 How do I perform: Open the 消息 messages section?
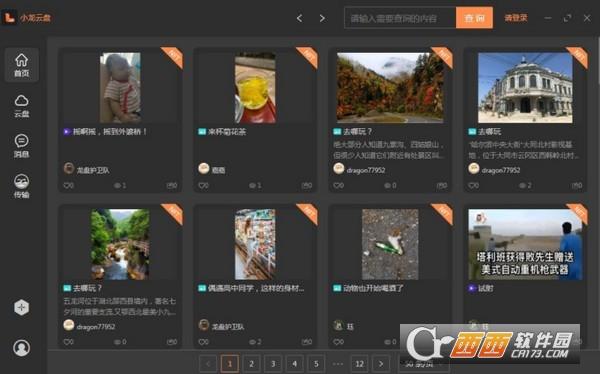point(21,146)
